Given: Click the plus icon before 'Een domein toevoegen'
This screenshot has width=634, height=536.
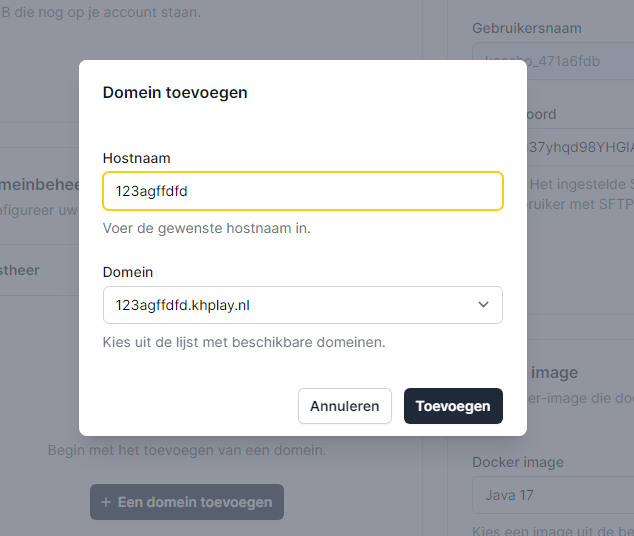Looking at the screenshot, I should click(x=106, y=502).
